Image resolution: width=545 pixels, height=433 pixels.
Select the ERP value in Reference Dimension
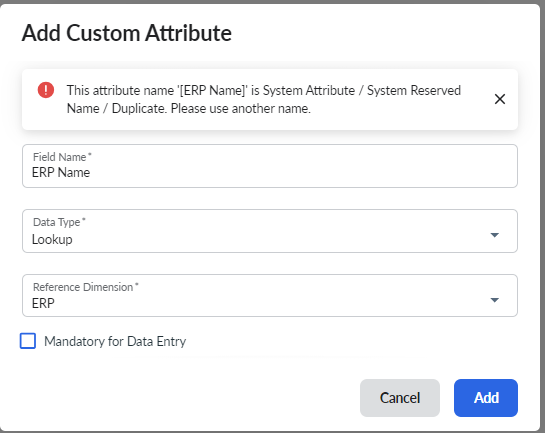[x=43, y=303]
